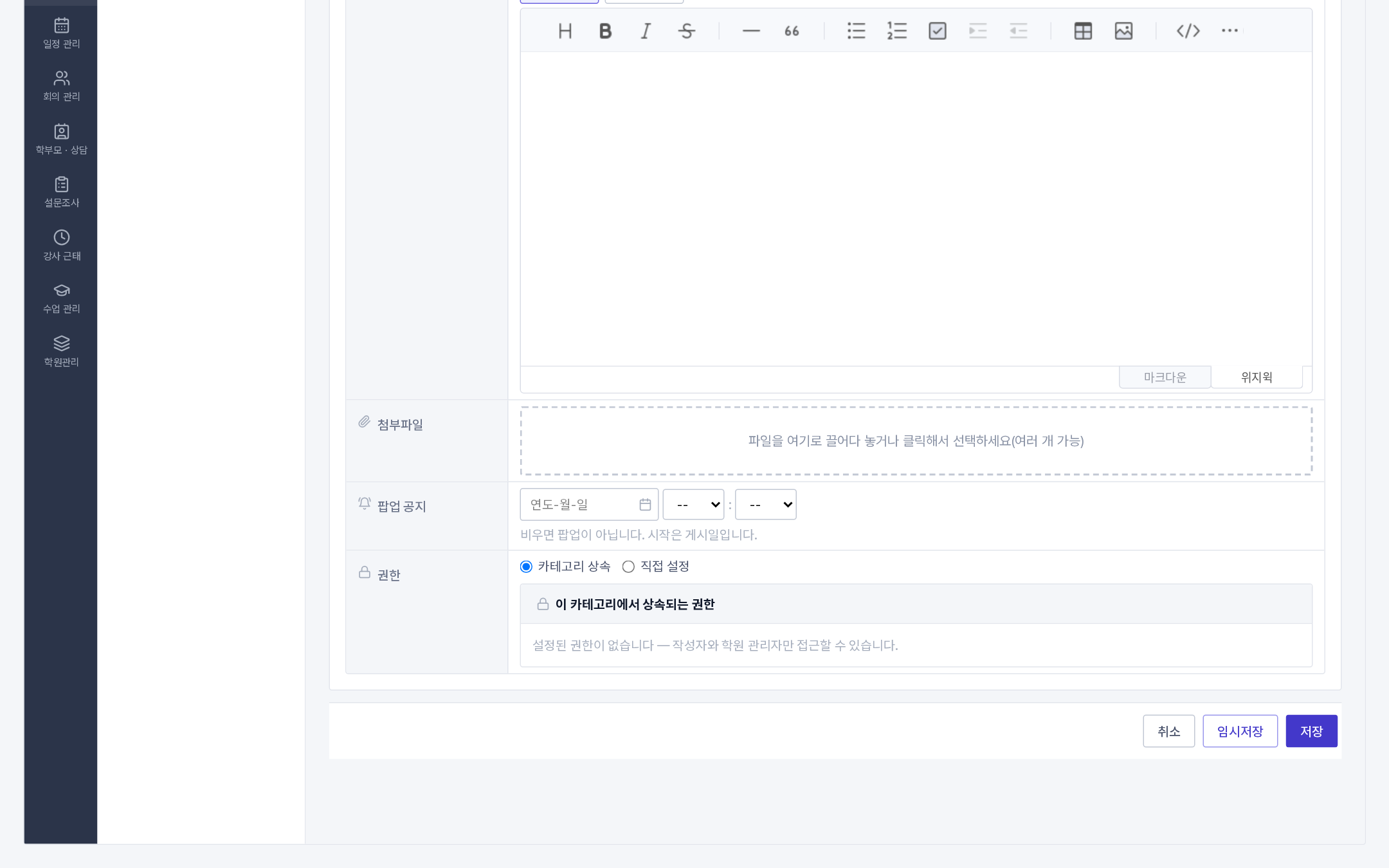Switch editor to 마크다운 mode
This screenshot has width=1389, height=868.
pyautogui.click(x=1165, y=377)
